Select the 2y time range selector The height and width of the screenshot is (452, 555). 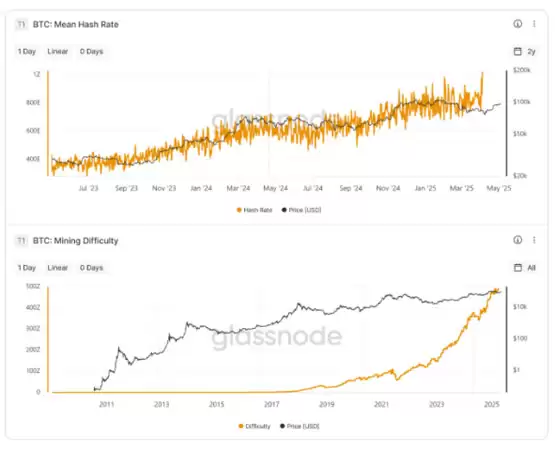(x=531, y=51)
